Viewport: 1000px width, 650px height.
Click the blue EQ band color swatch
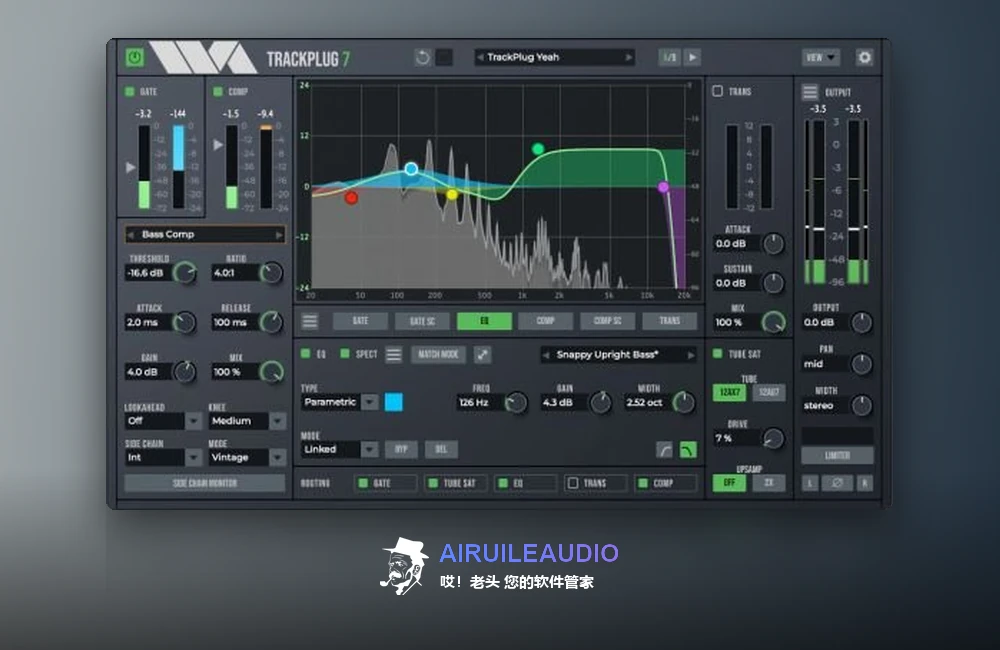pos(393,403)
